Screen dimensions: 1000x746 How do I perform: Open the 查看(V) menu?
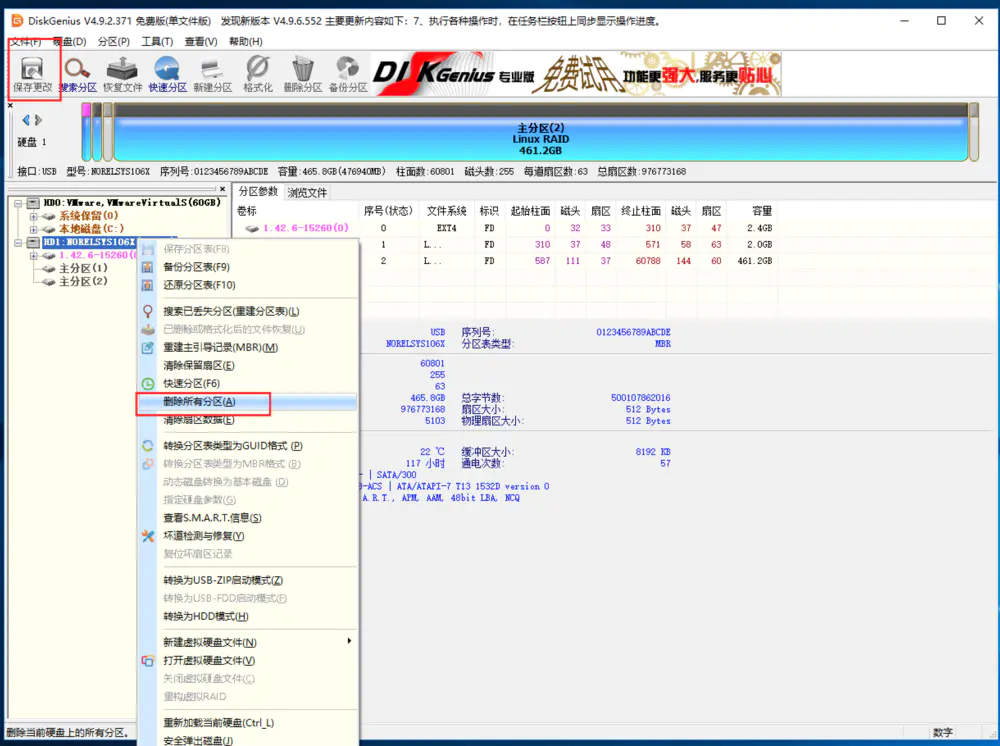[201, 41]
